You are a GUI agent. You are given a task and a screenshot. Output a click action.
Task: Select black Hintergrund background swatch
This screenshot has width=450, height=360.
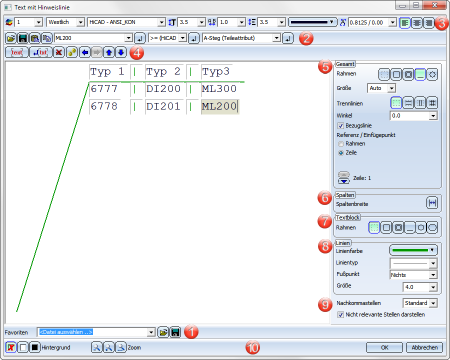pyautogui.click(x=35, y=347)
